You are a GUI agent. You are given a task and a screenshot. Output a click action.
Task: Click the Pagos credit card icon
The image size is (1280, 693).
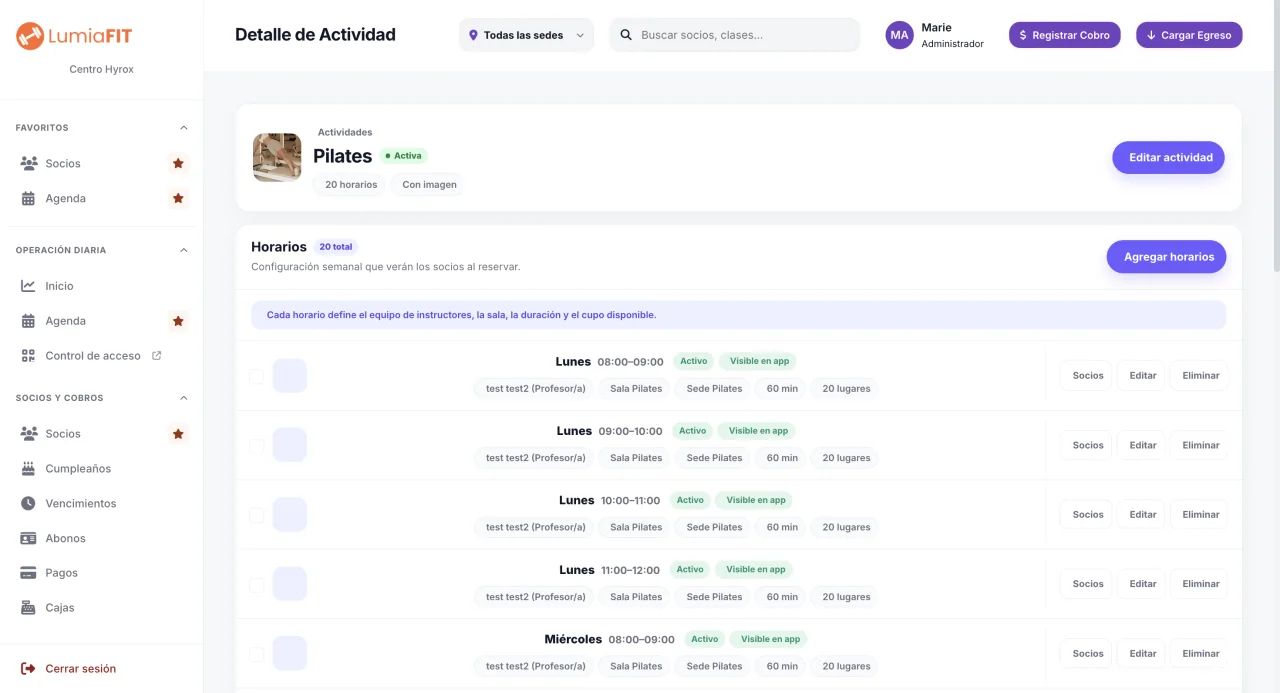click(28, 573)
